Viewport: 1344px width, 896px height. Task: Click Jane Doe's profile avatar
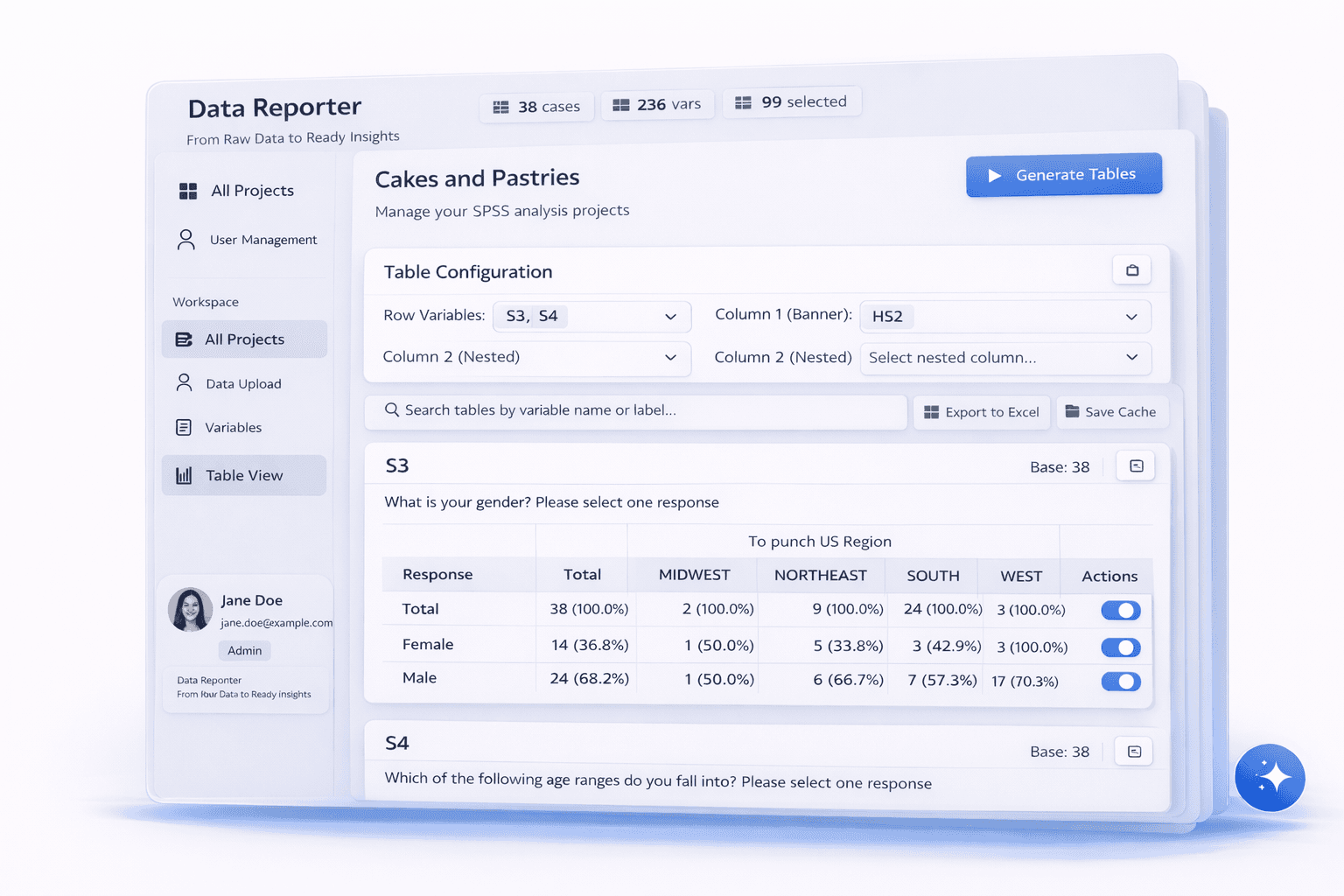point(190,610)
